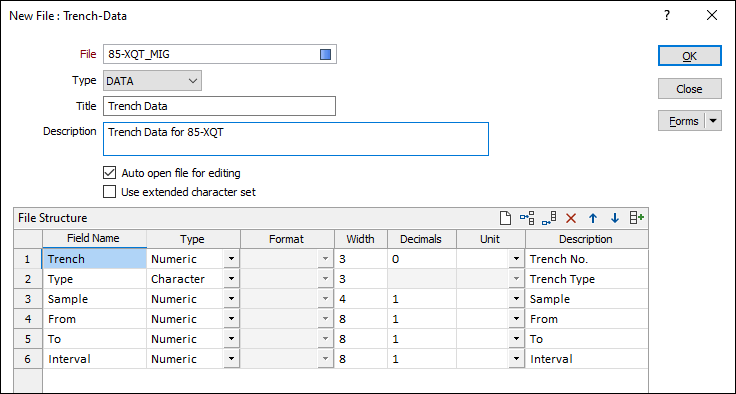
Task: Click the Interval field name cell
Action: coord(94,359)
